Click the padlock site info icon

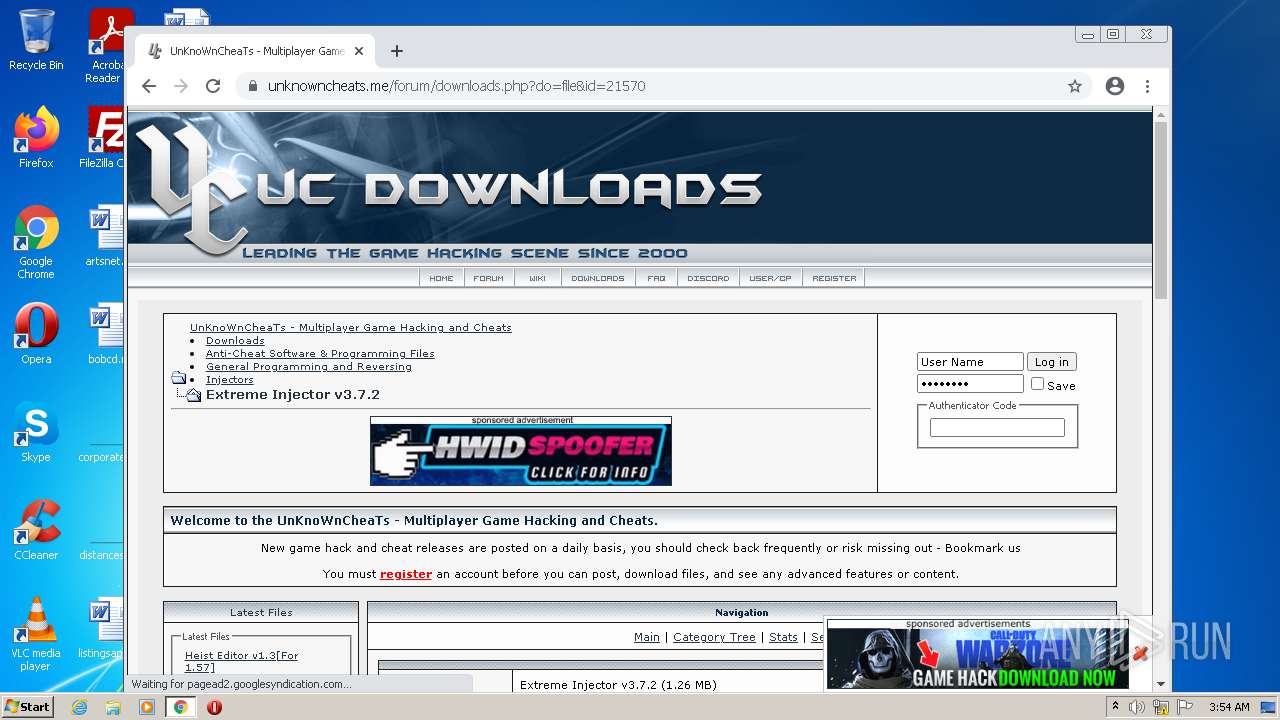(x=252, y=86)
